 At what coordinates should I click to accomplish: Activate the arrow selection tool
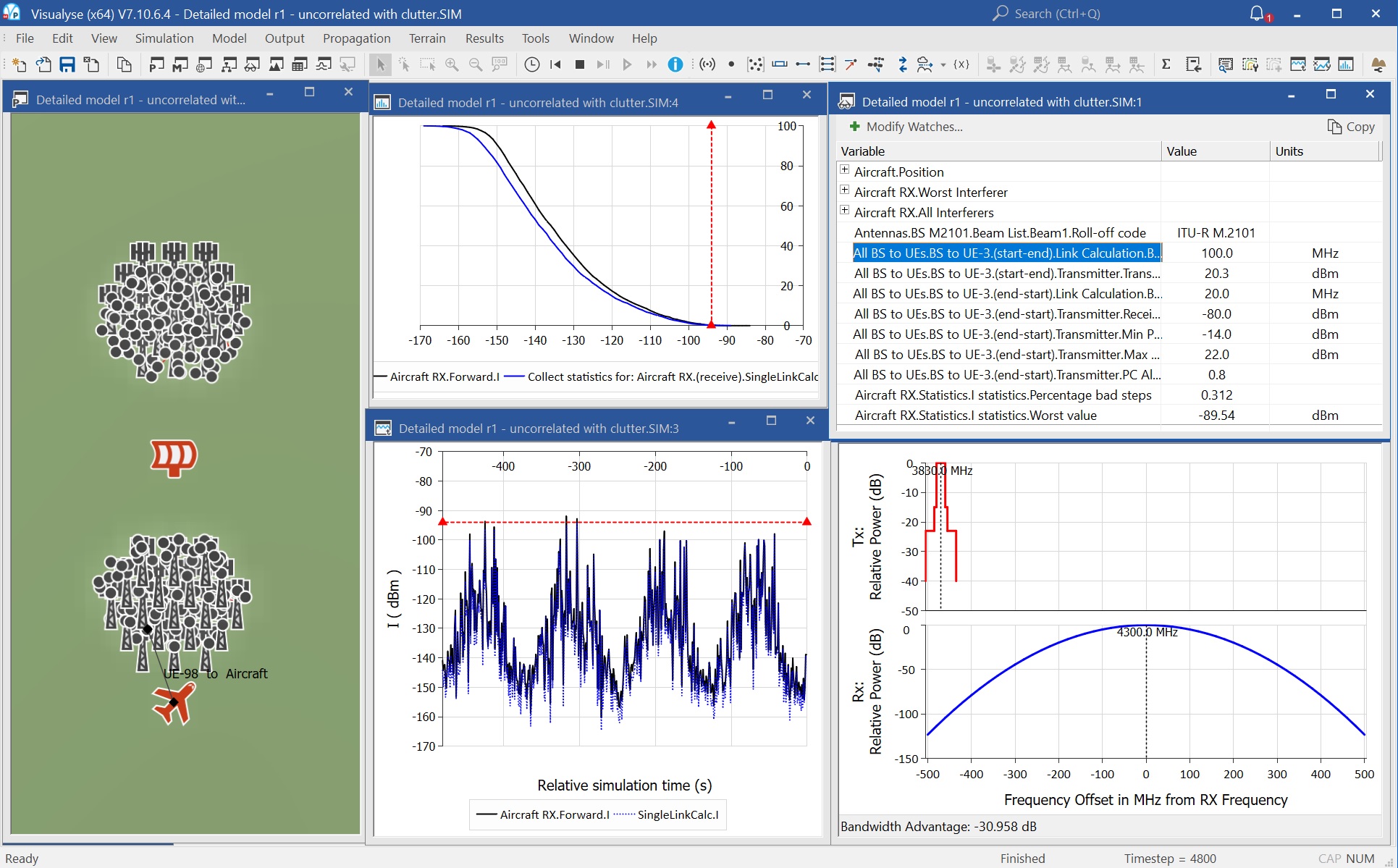point(381,65)
